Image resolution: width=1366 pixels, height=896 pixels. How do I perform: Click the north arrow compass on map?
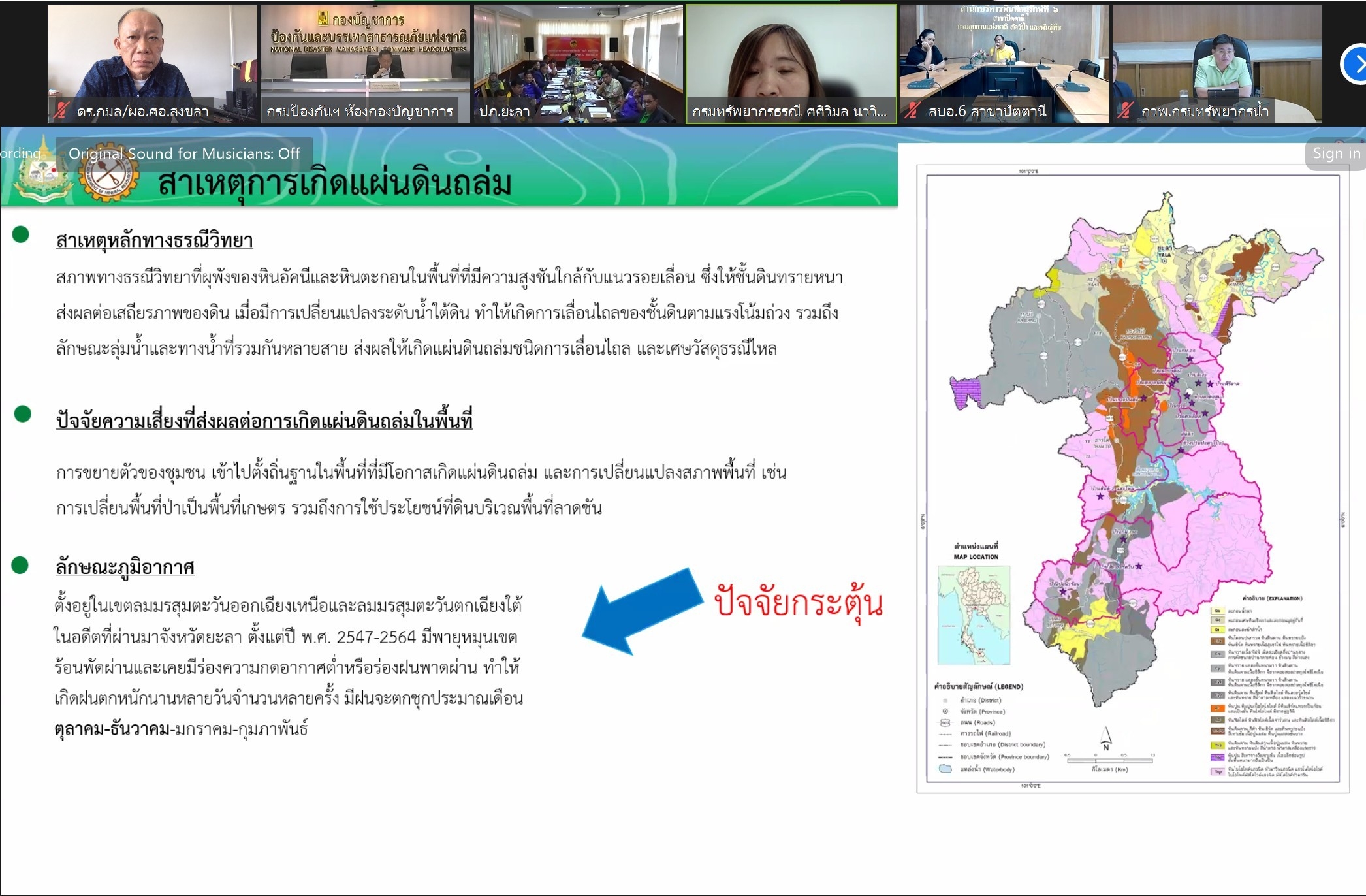[1105, 737]
